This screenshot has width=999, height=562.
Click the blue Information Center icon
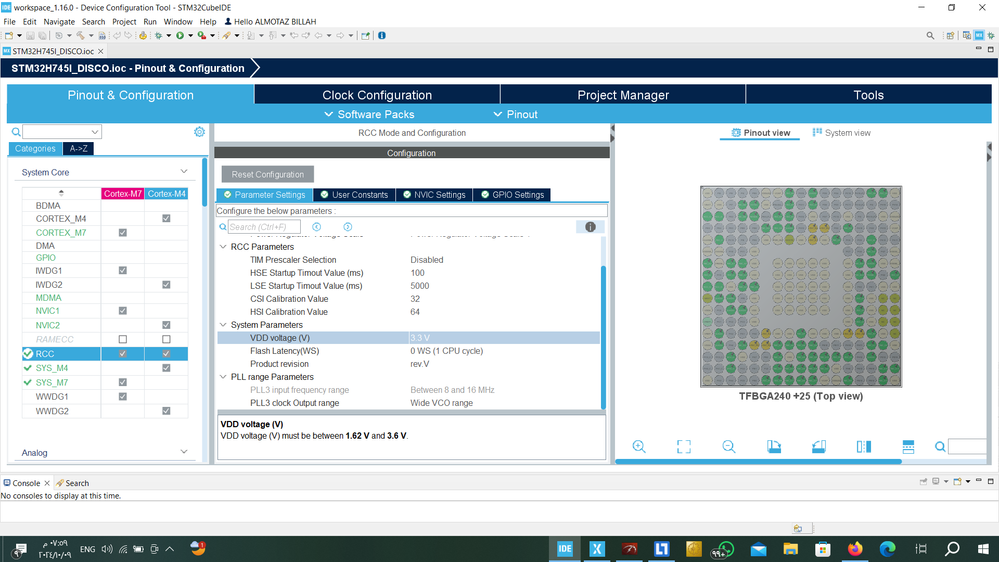click(382, 36)
